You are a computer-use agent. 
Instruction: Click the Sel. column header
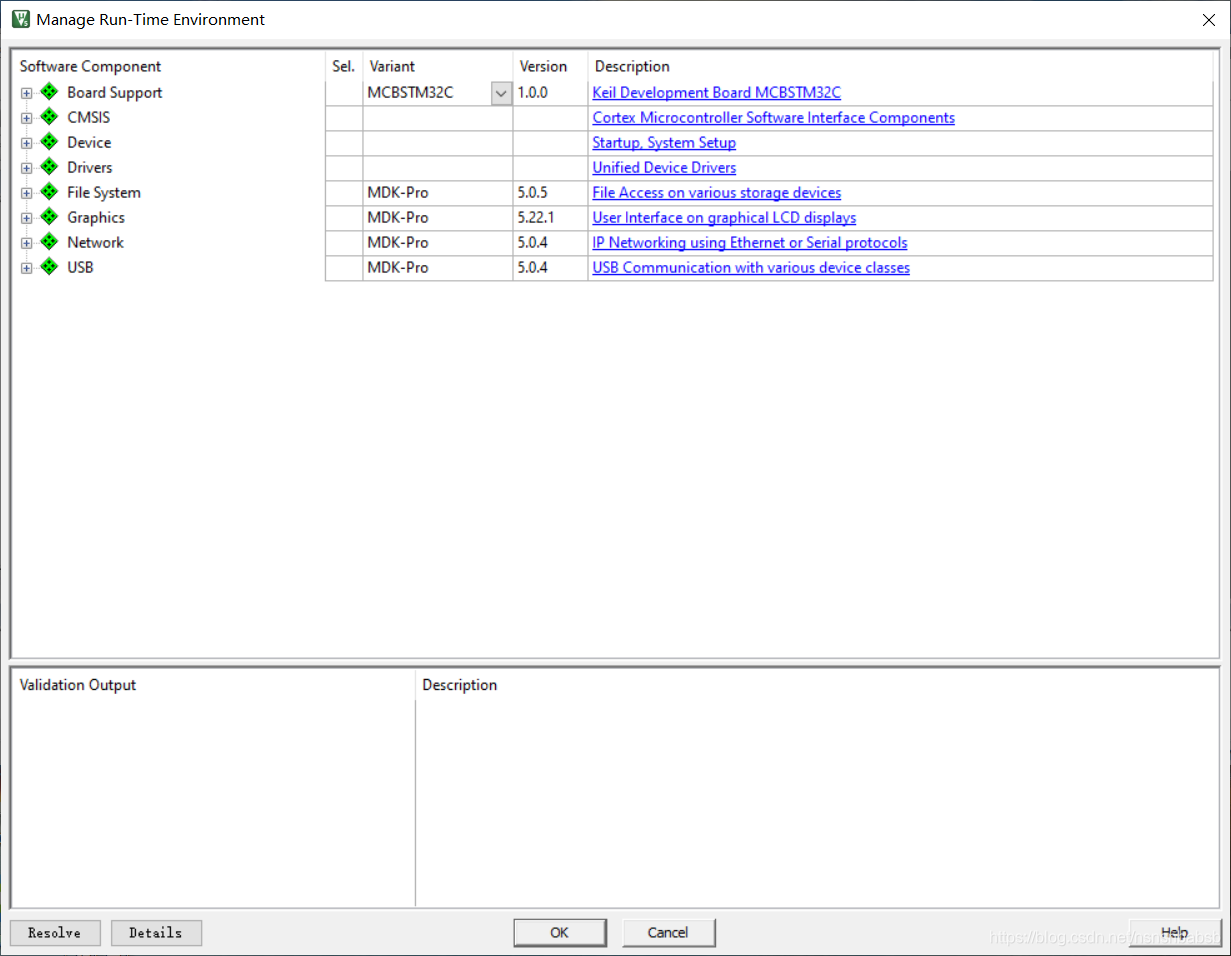click(343, 66)
